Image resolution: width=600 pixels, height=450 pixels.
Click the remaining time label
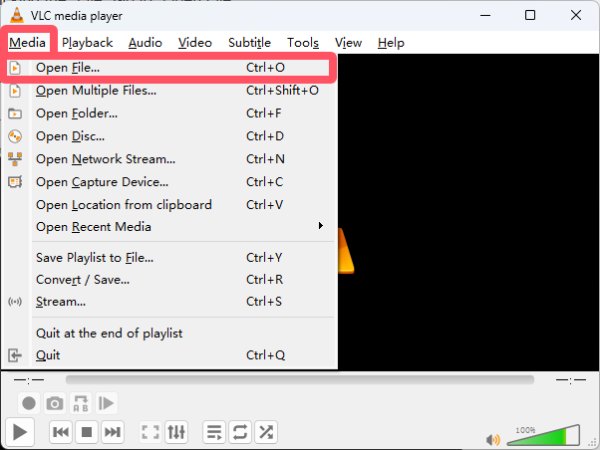point(571,380)
